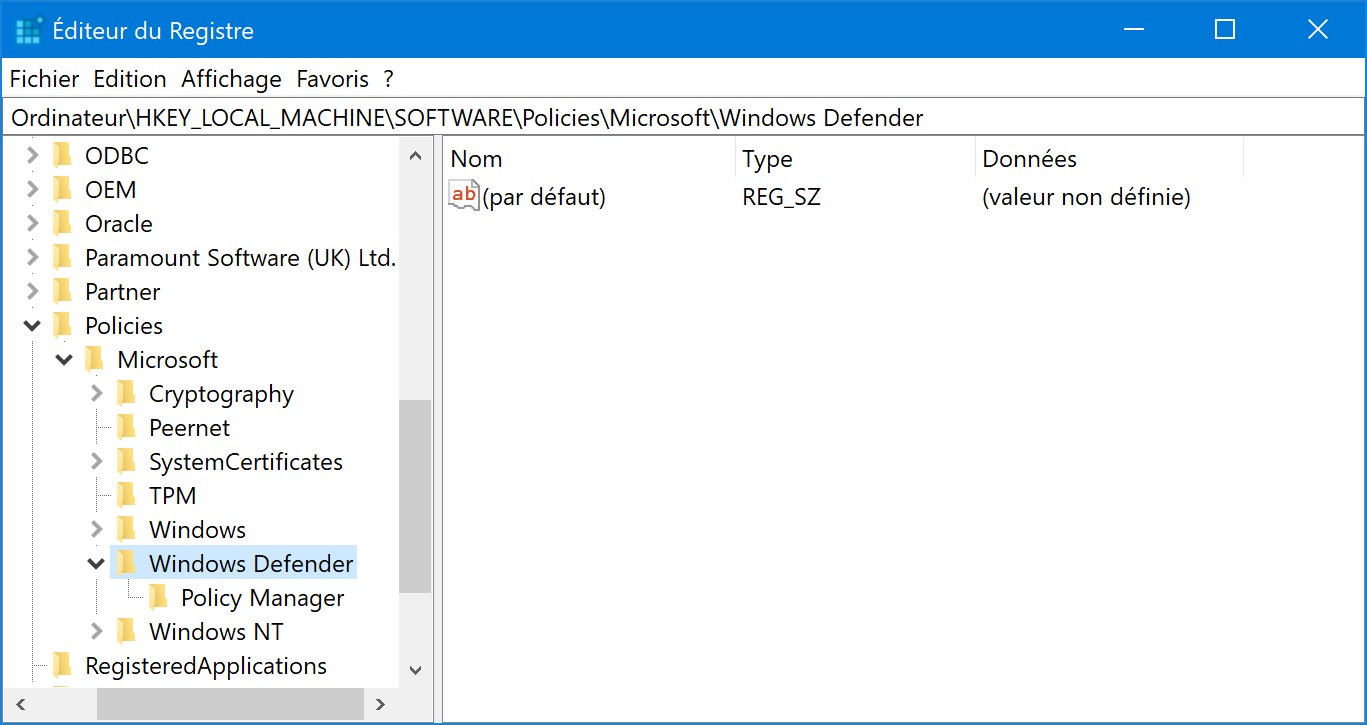
Task: Select the RegisteredApplications key label
Action: [206, 666]
